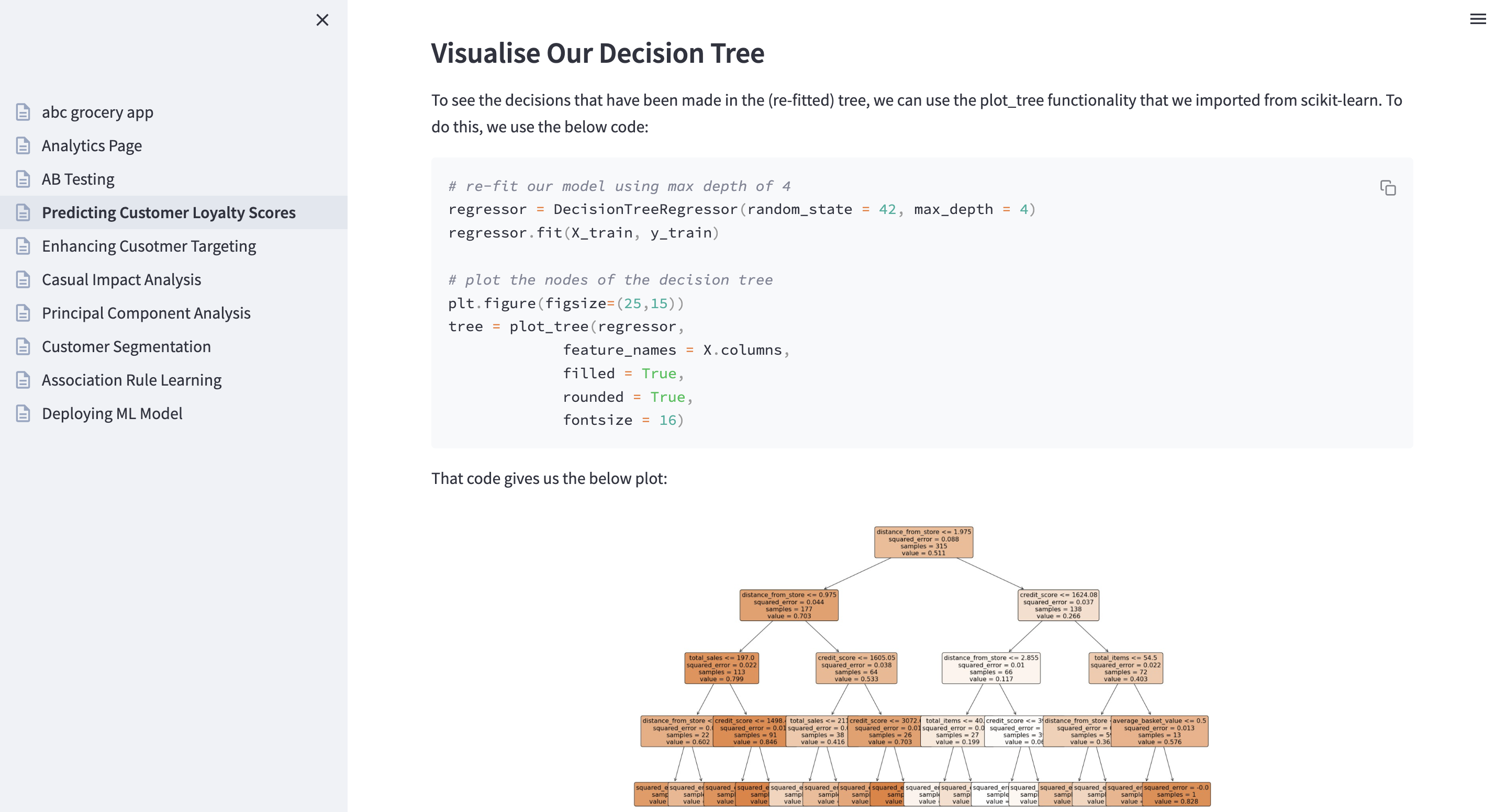Viewport: 1495px width, 812px height.
Task: Click the page icon beside Analytics Page
Action: click(23, 145)
